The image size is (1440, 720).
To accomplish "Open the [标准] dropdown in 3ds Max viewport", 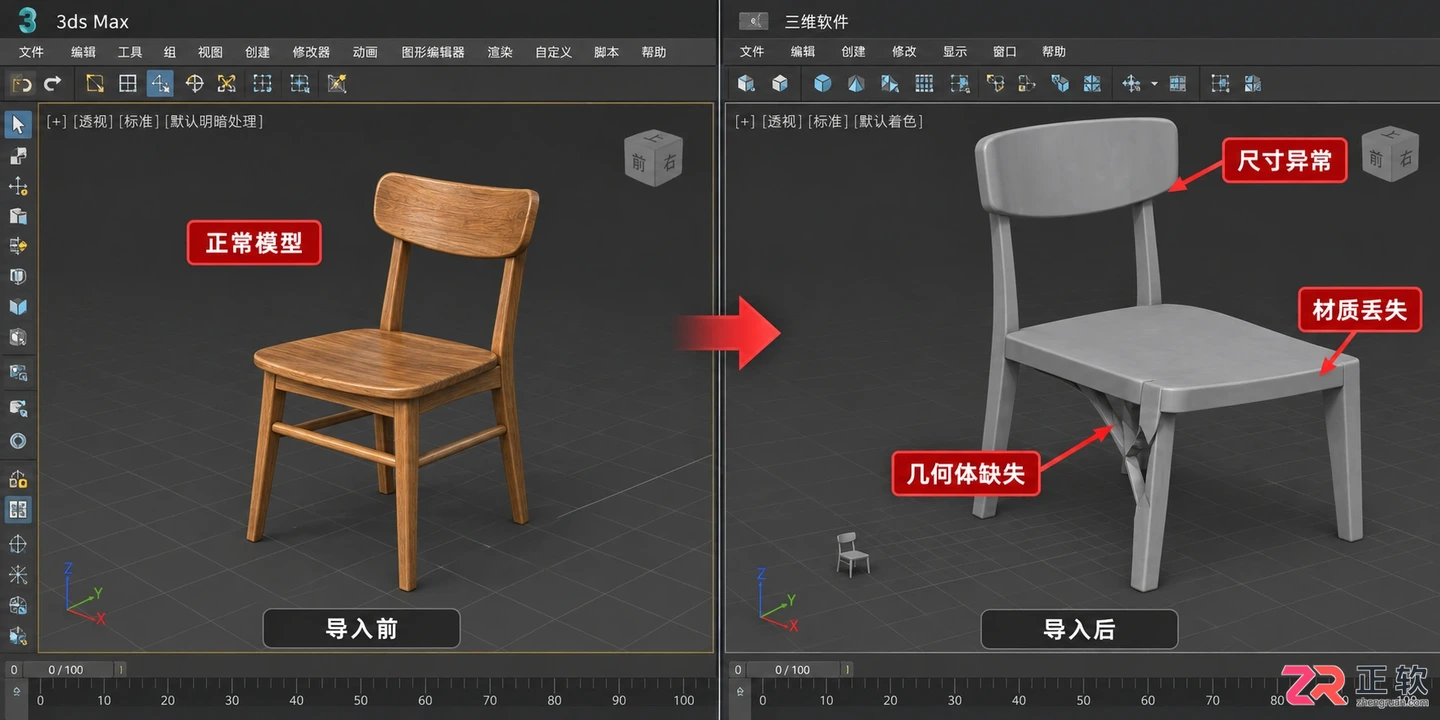I will click(140, 121).
